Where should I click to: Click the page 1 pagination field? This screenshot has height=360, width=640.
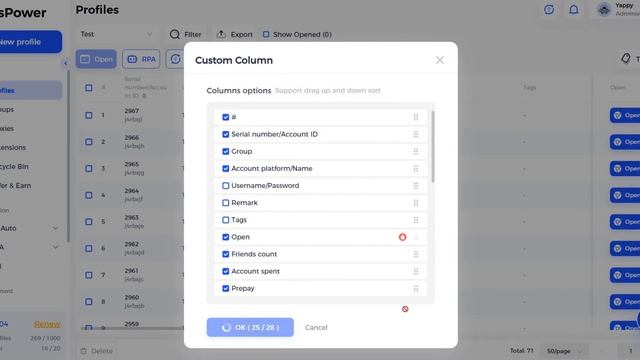pyautogui.click(x=630, y=351)
